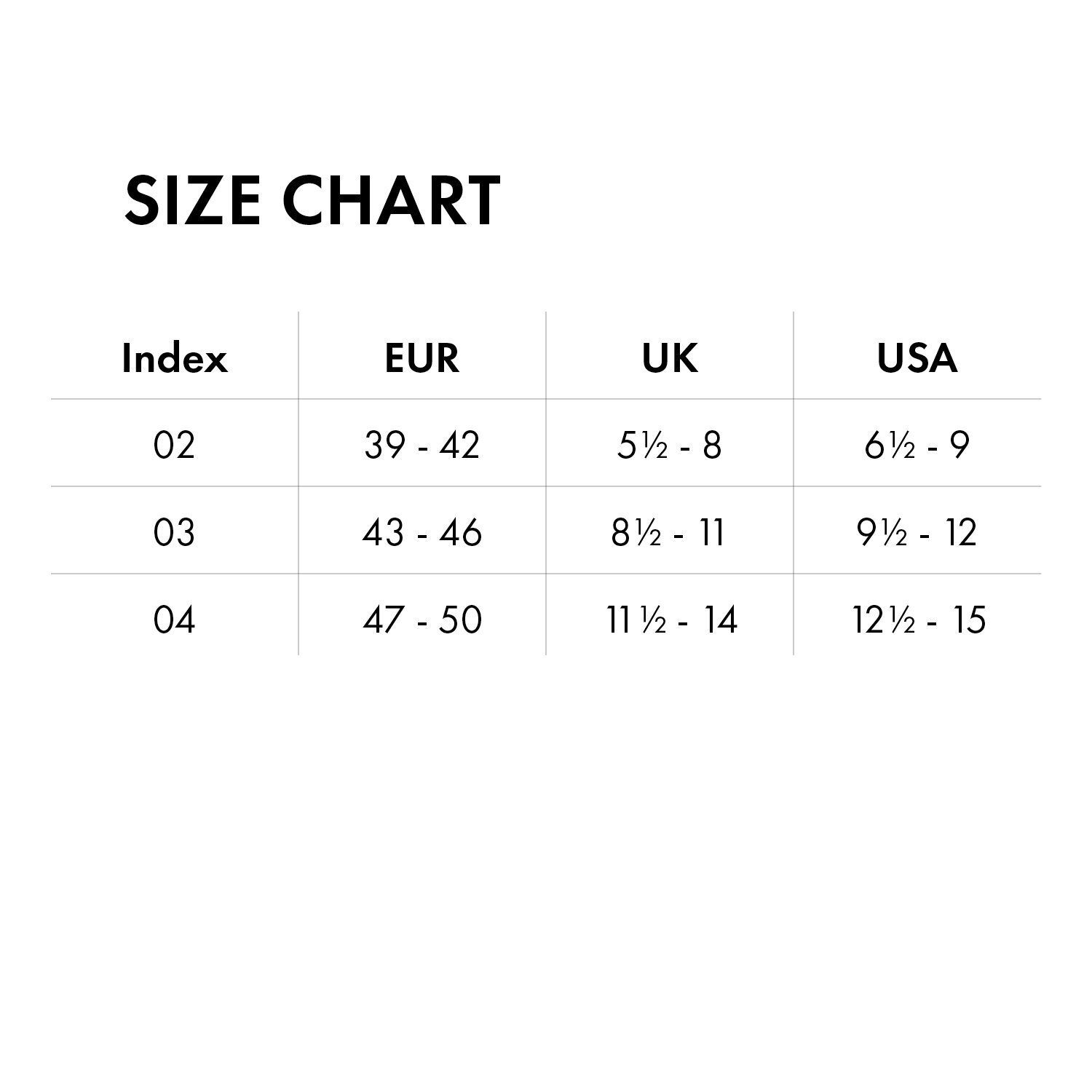Viewport: 1092px width, 1092px height.
Task: Click the USA size range 12½ - 15
Action: point(919,620)
